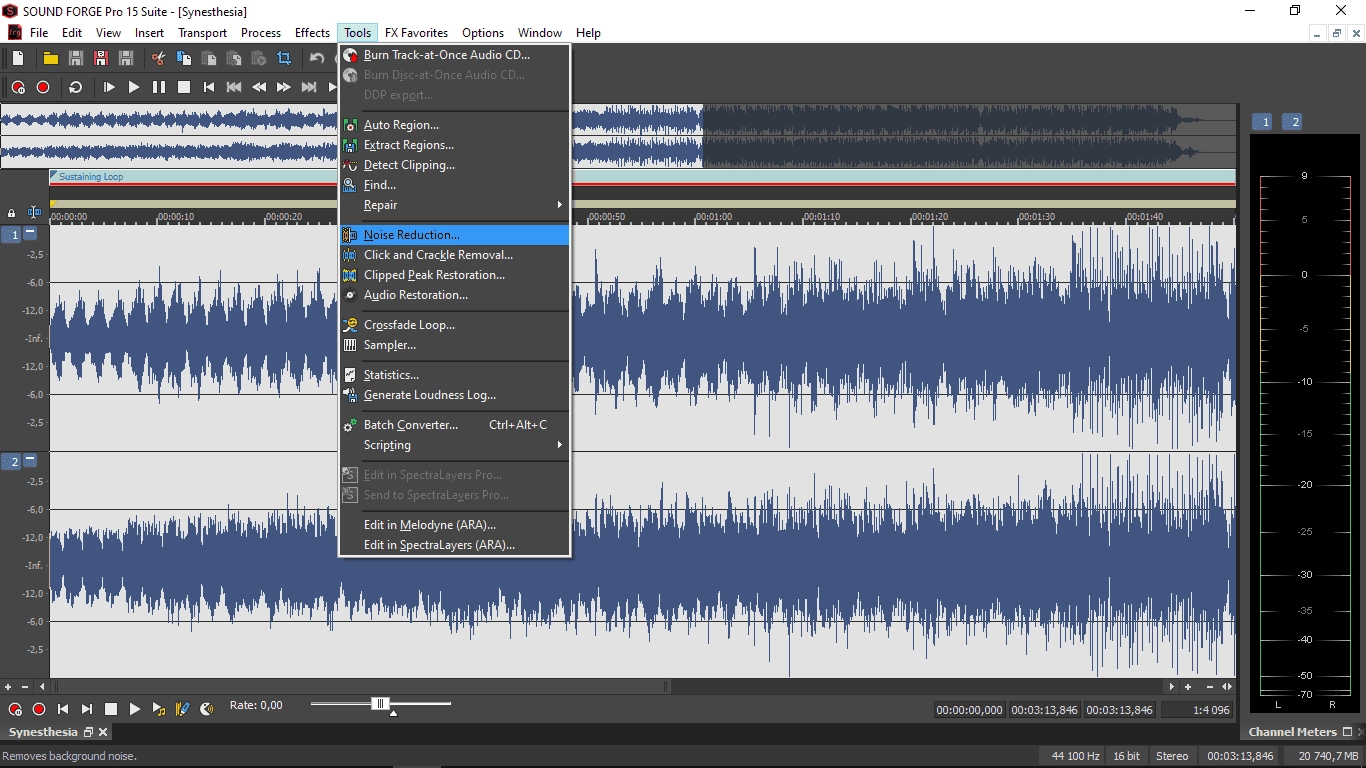This screenshot has height=768, width=1366.
Task: Open the Effects menu
Action: pos(312,33)
